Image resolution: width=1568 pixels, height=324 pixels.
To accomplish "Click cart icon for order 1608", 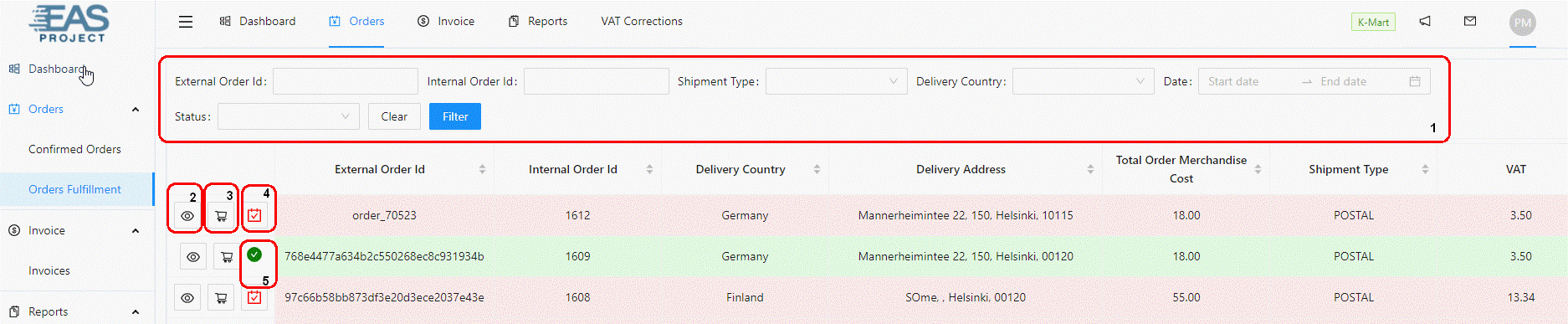I will [221, 297].
